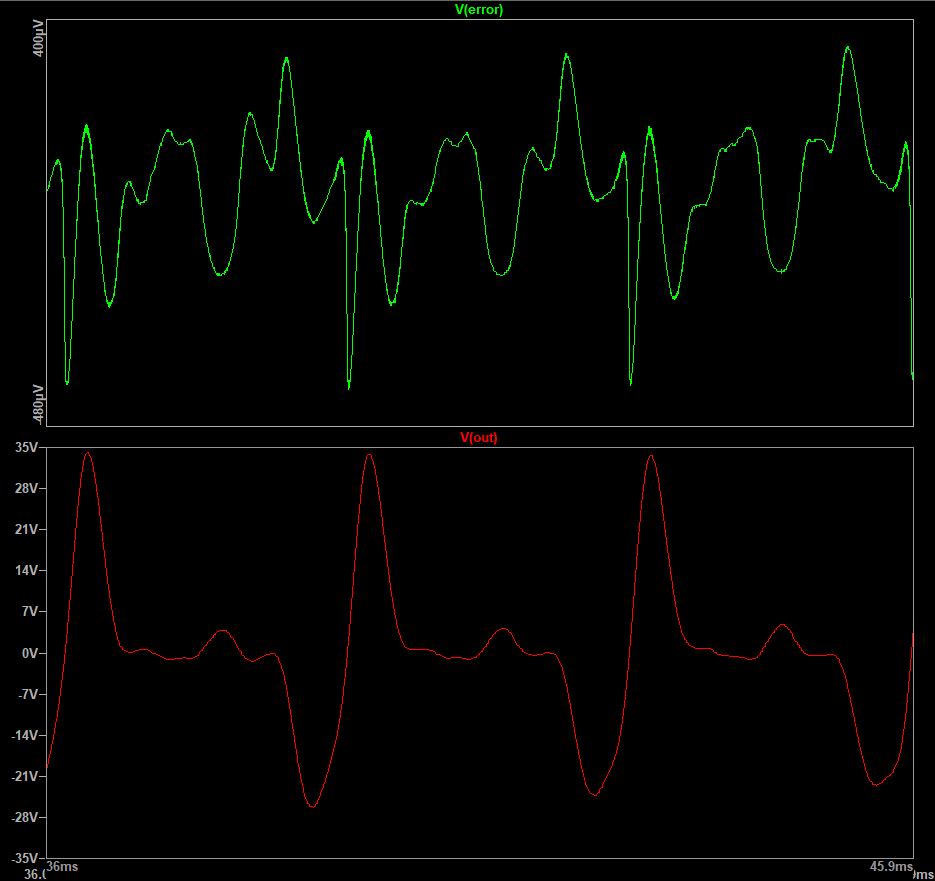The height and width of the screenshot is (881, 935).
Task: Click the -480µV axis label in the top pane
Action: [x=38, y=405]
